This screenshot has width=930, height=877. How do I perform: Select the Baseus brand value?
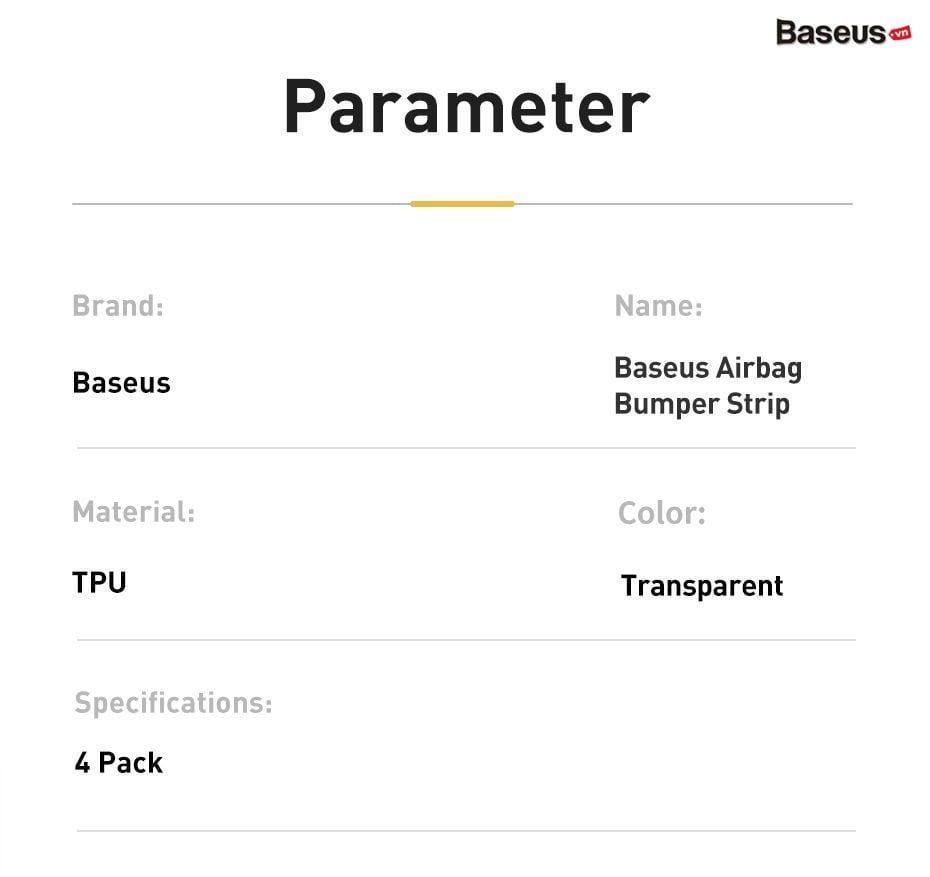point(122,382)
